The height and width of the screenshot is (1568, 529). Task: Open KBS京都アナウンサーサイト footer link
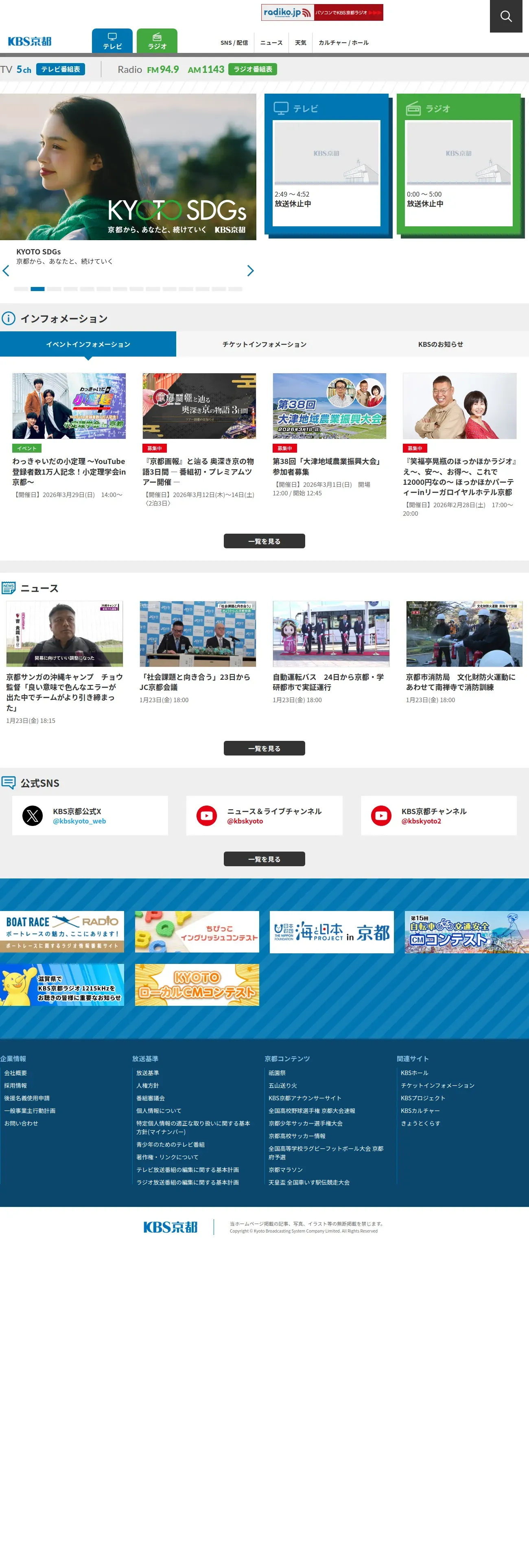coord(305,1098)
